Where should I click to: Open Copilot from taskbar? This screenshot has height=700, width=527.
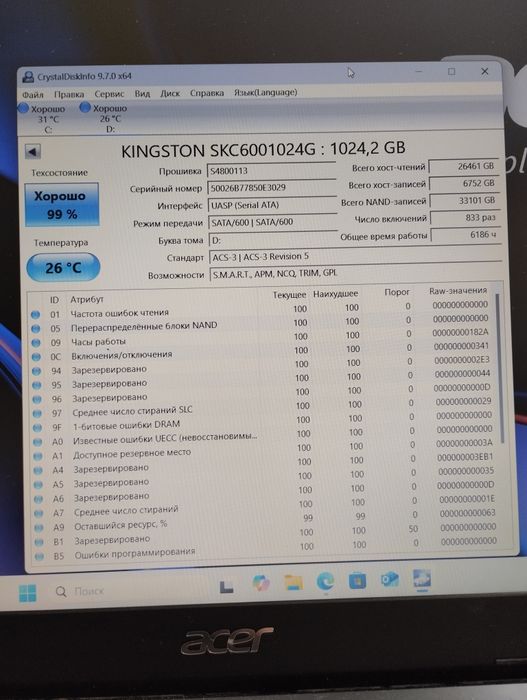click(261, 583)
